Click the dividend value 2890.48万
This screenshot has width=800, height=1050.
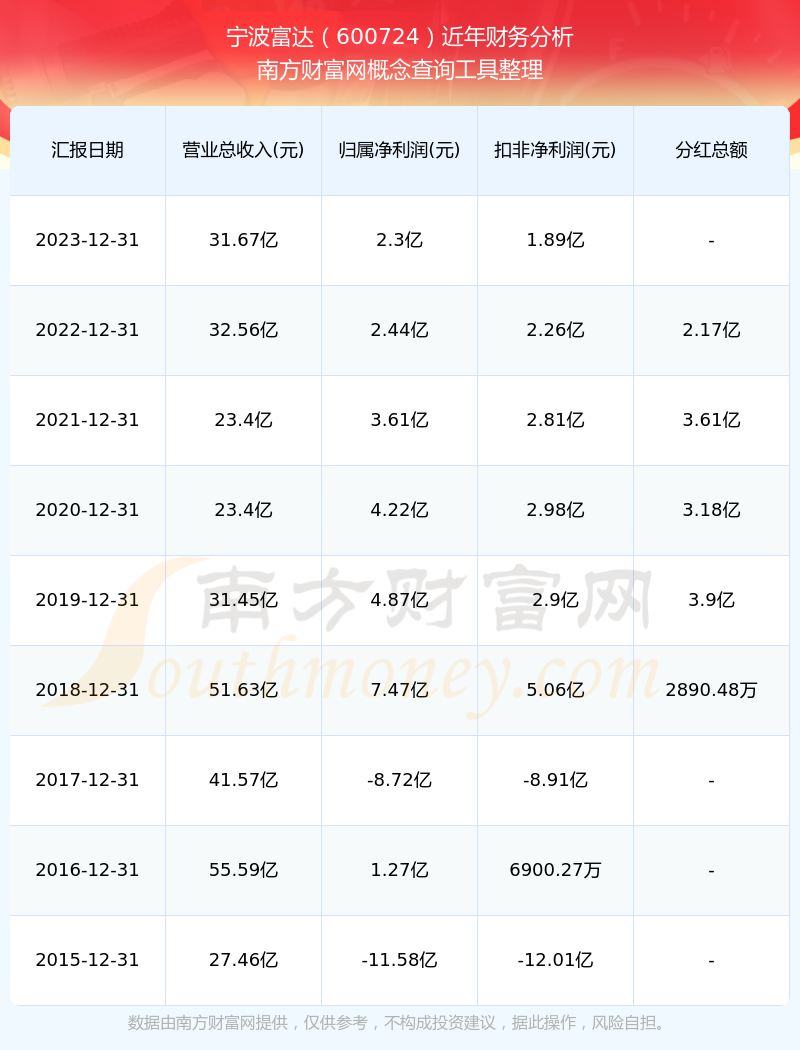pos(712,690)
